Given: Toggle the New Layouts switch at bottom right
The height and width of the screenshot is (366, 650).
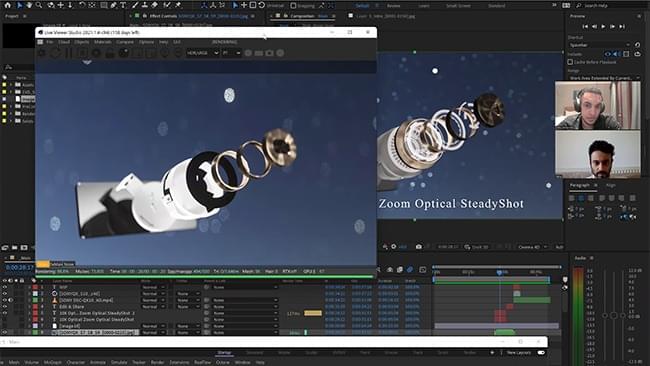Looking at the screenshot, I should 541,353.
